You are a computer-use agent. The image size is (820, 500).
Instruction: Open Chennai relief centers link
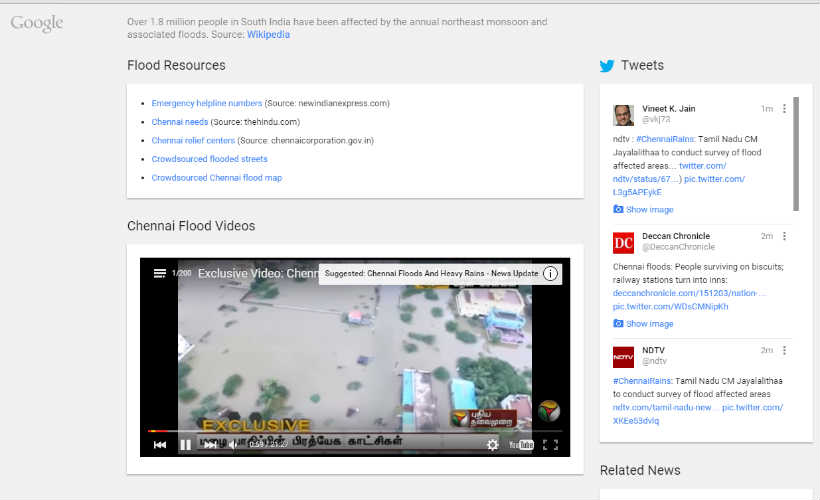[x=193, y=140]
